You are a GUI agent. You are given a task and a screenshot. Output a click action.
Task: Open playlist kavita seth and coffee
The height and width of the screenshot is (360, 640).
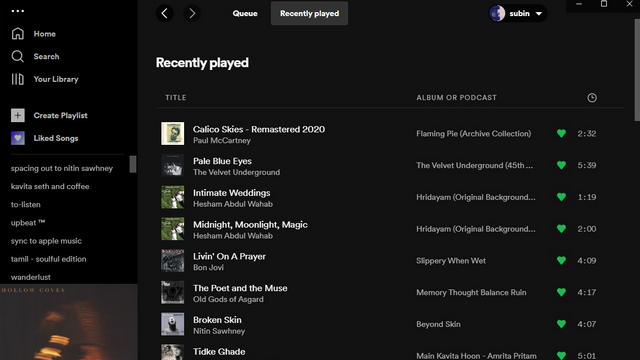(50, 187)
